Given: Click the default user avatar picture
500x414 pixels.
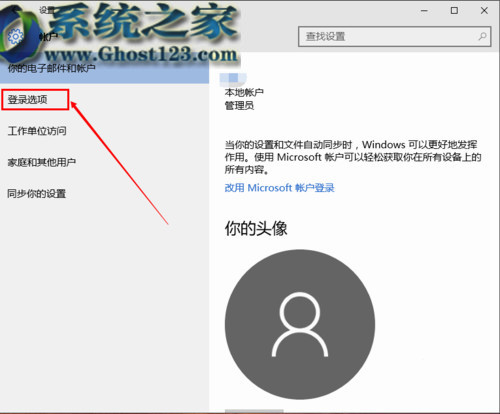Looking at the screenshot, I should (300, 324).
